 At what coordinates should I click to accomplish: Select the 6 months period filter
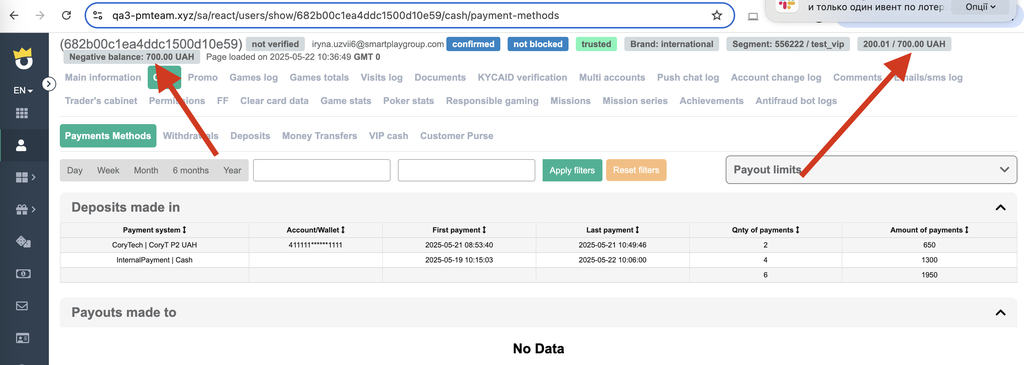tap(191, 170)
